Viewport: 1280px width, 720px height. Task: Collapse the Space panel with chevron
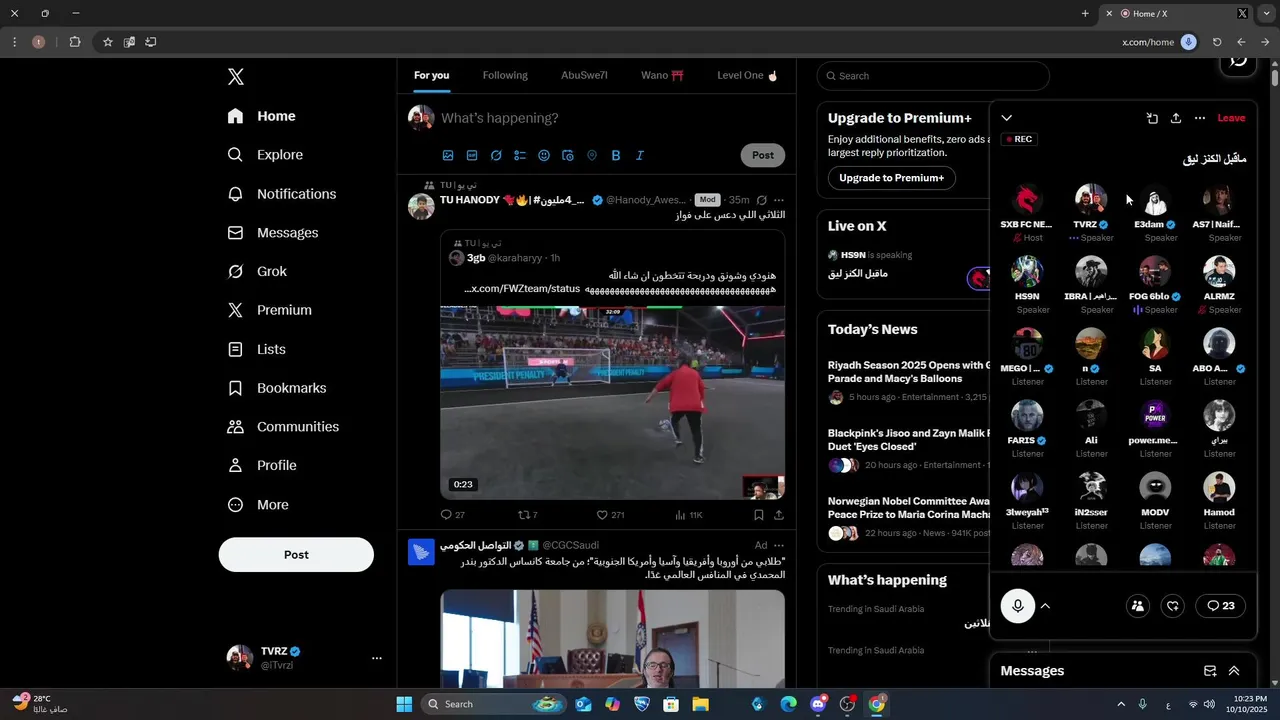1007,118
